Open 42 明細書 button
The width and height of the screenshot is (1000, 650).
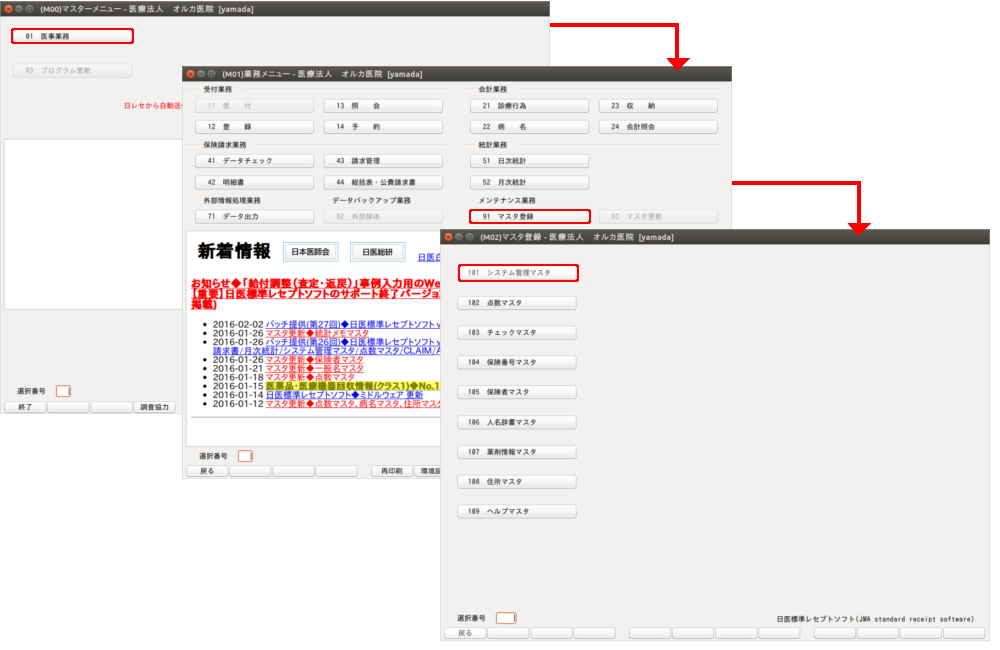(254, 182)
